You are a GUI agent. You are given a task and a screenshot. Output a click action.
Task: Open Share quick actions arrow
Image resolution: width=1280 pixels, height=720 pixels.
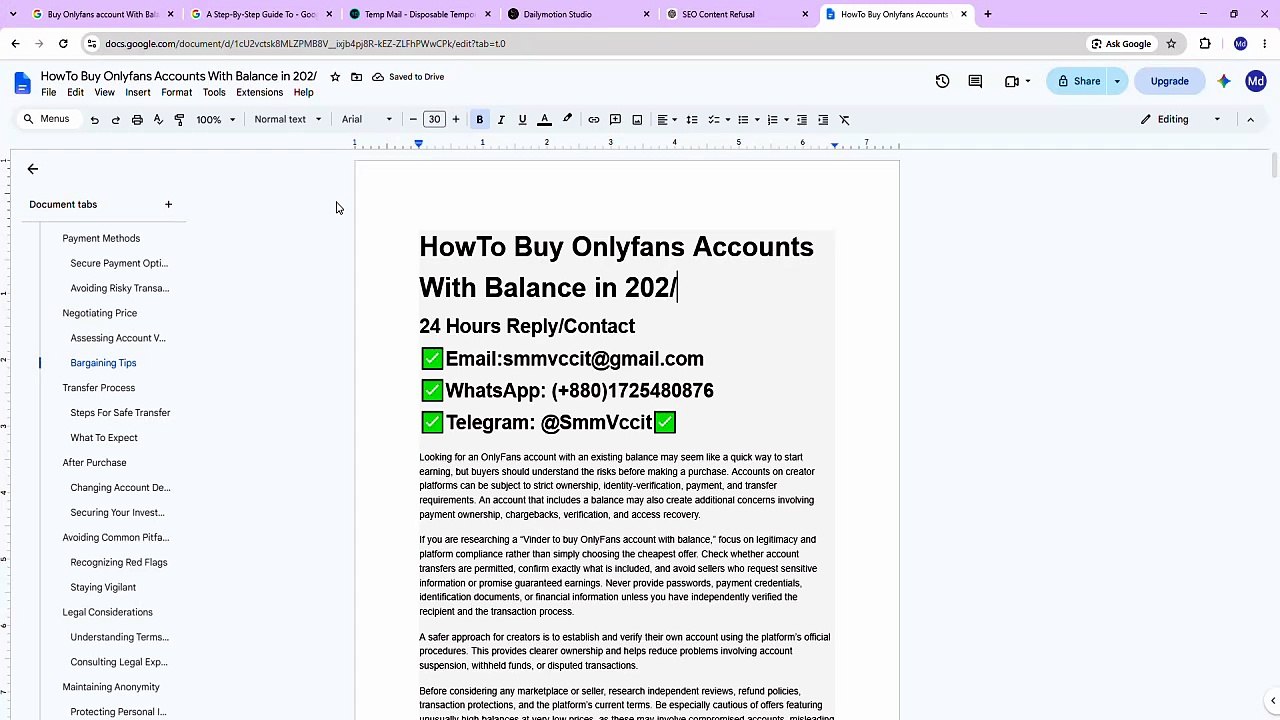click(1117, 81)
